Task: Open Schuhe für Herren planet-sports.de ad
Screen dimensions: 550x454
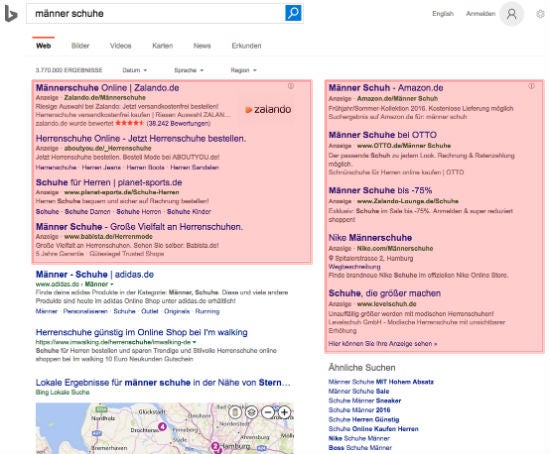Action: (109, 182)
